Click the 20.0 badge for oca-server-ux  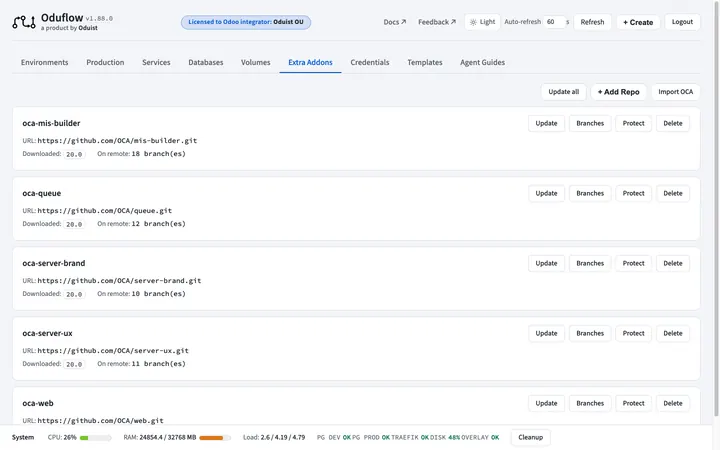(74, 364)
